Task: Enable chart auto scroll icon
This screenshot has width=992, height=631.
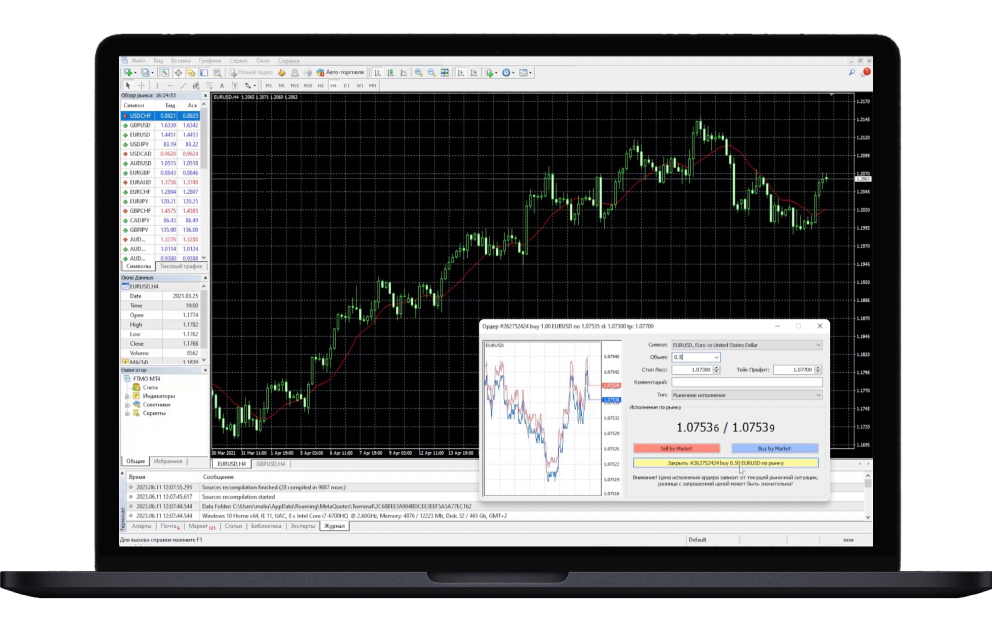Action: click(461, 73)
